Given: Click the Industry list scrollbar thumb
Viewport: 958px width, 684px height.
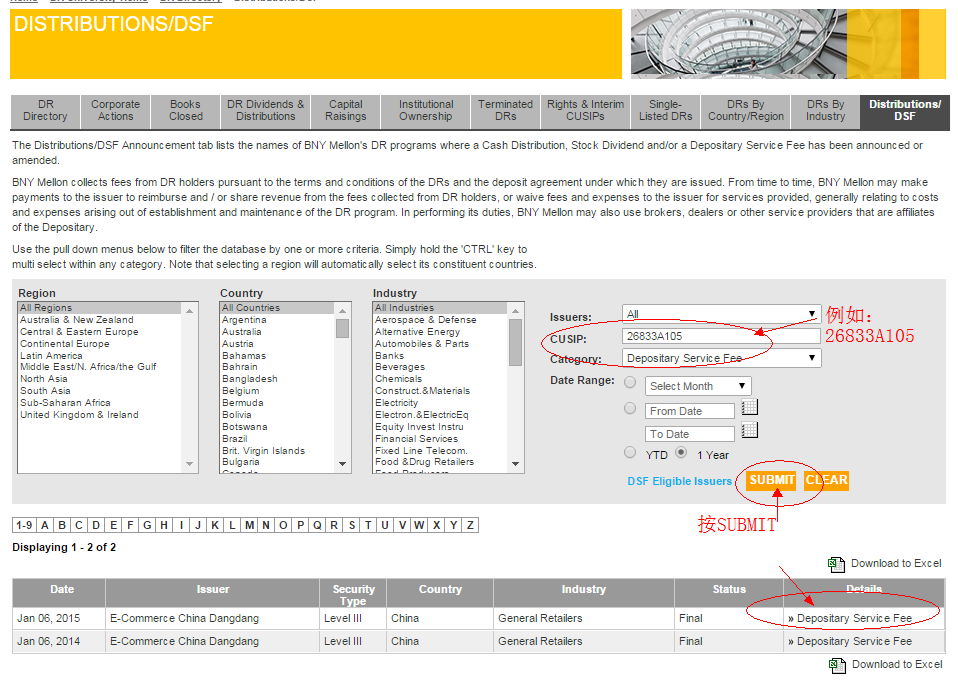Looking at the screenshot, I should 515,342.
